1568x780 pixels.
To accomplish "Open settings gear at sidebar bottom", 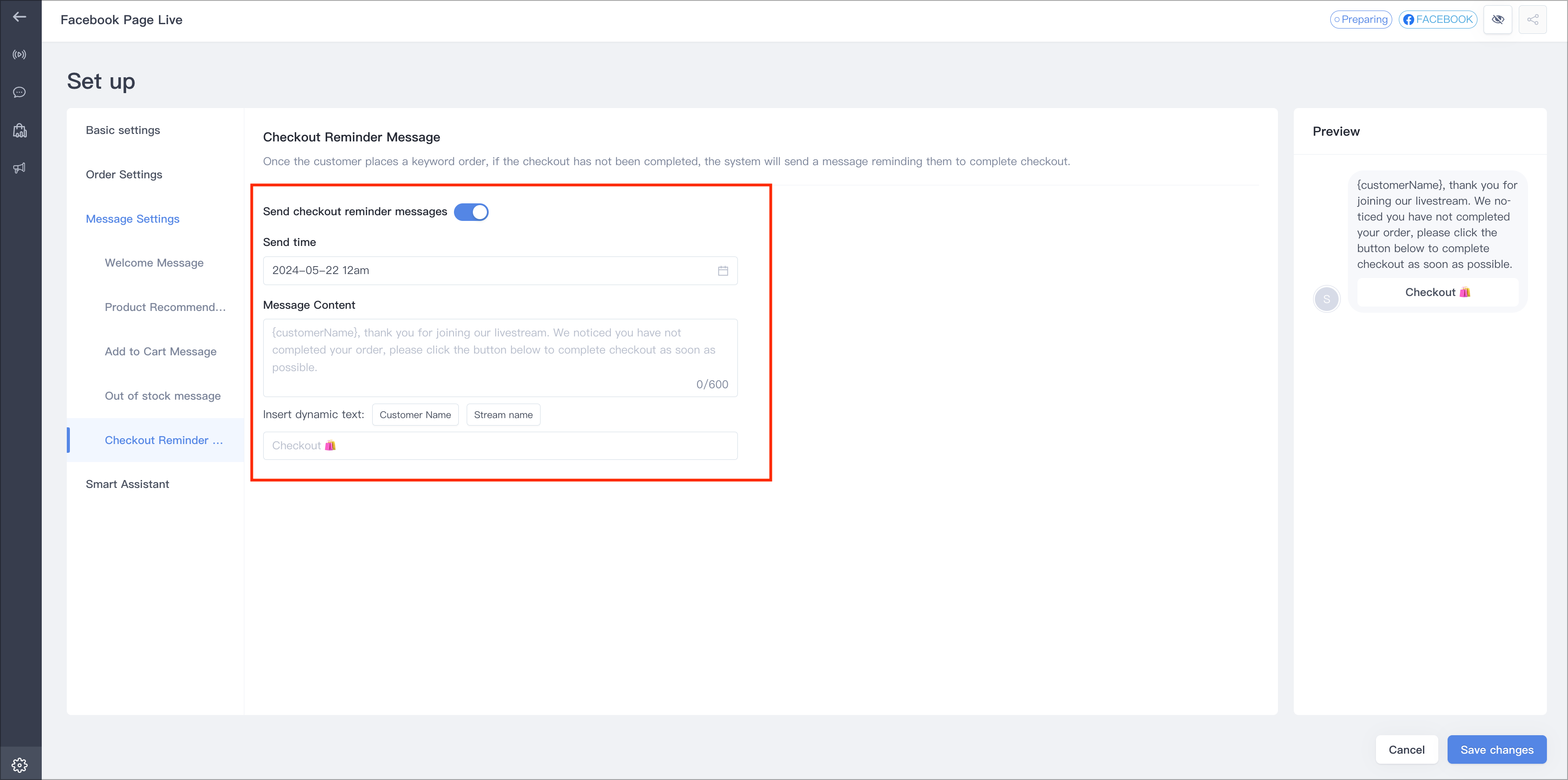I will coord(19,764).
